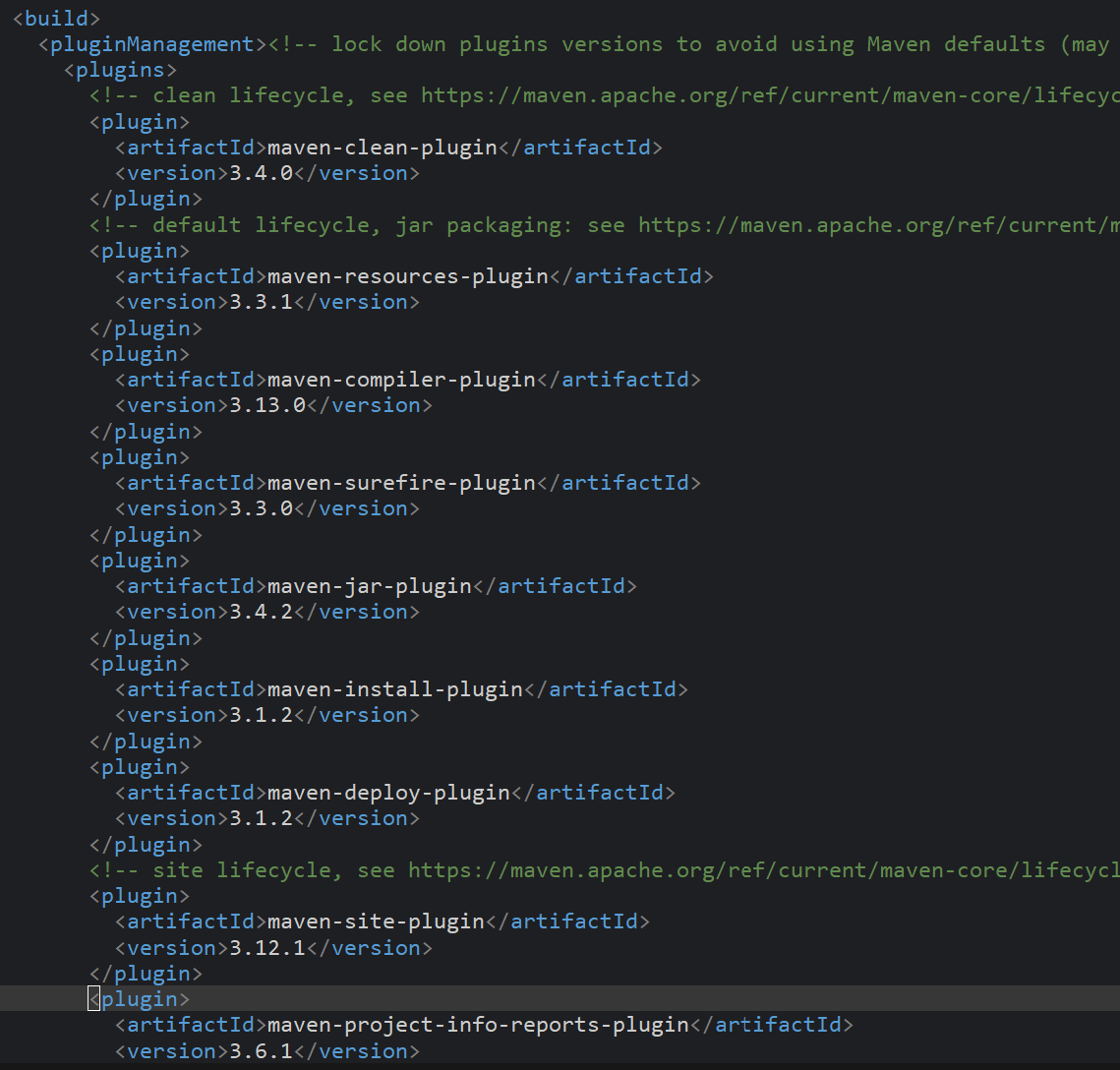Click maven-surefire-plugin artifactId text
The height and width of the screenshot is (1070, 1120).
tap(401, 483)
